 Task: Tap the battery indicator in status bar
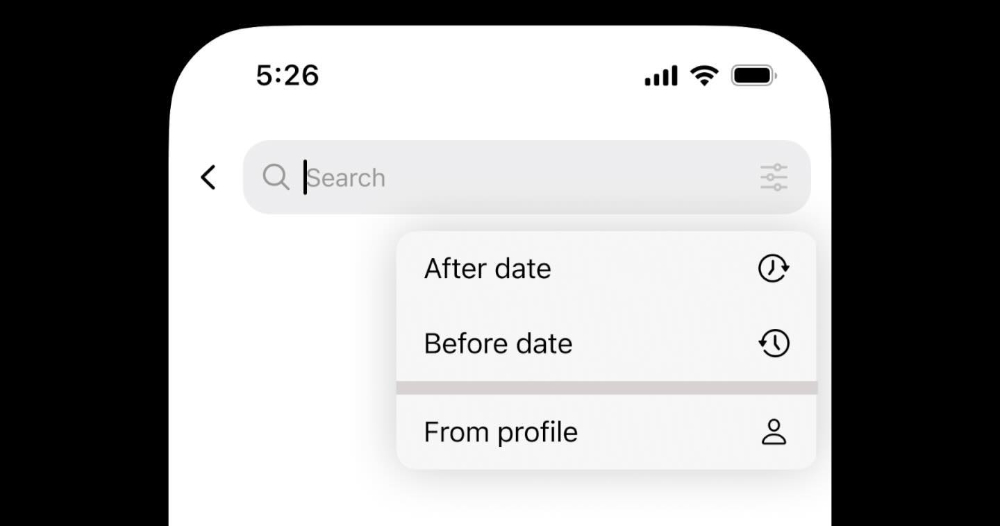tap(754, 75)
